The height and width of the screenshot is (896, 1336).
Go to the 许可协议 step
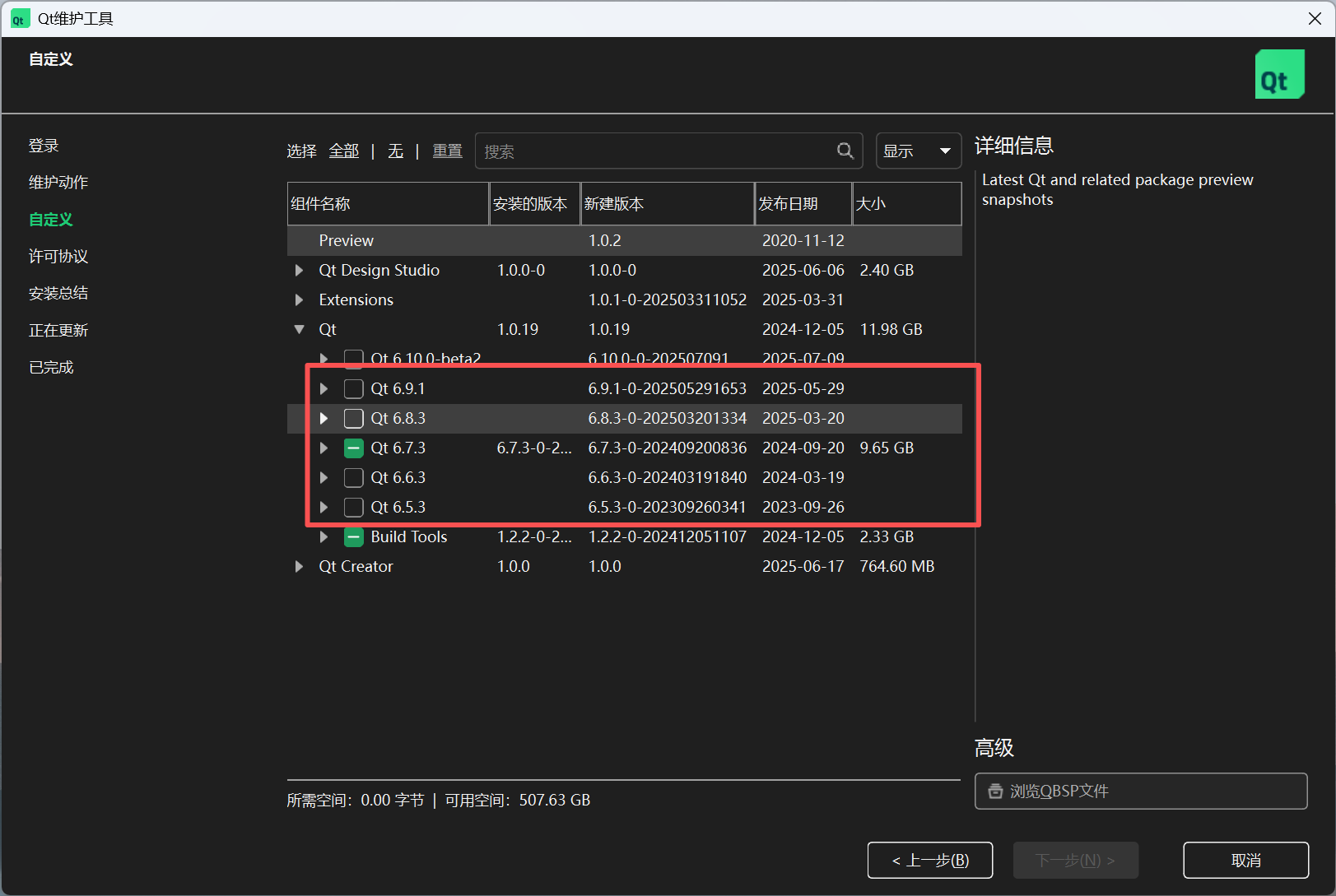tap(58, 256)
